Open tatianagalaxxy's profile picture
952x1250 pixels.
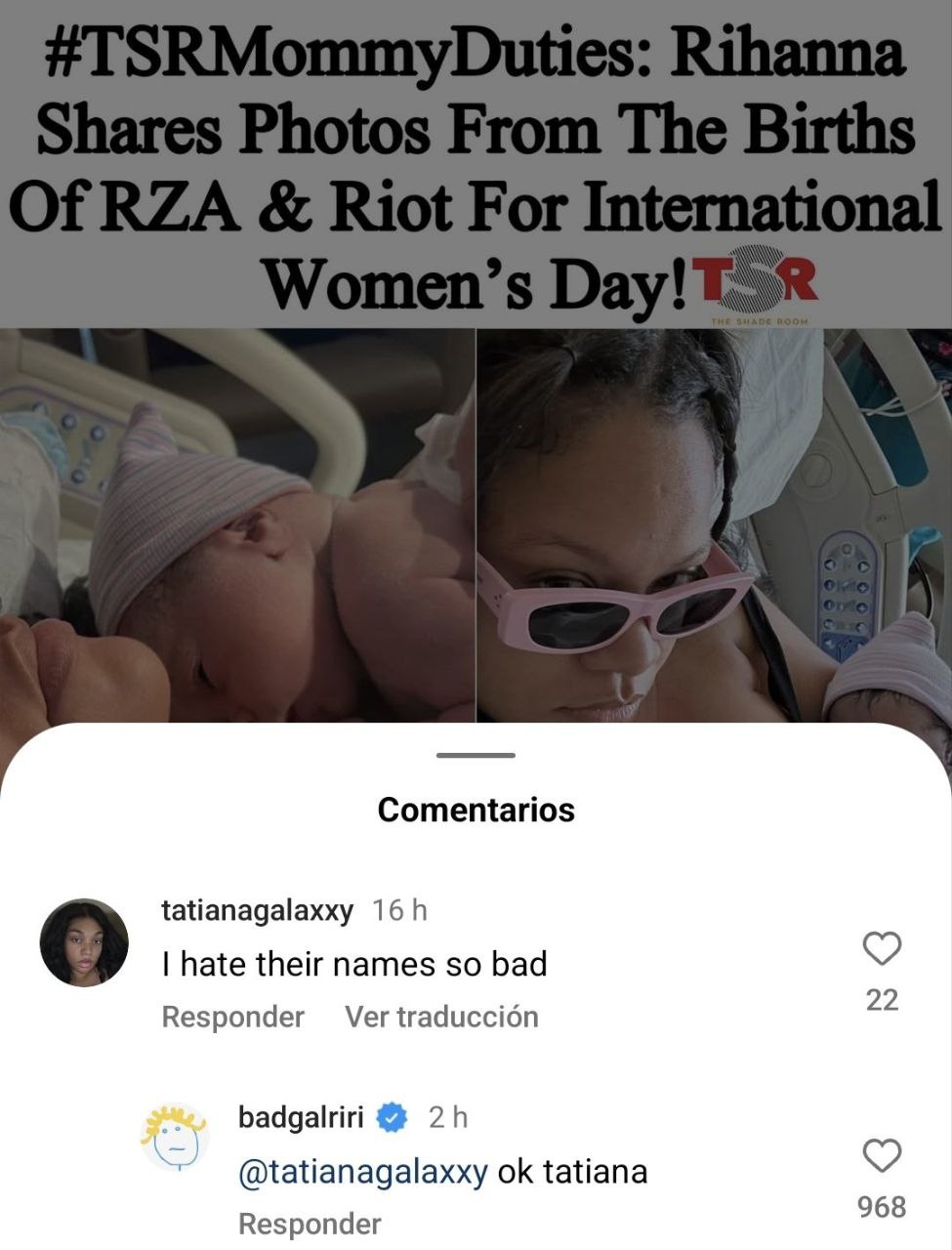(x=84, y=942)
